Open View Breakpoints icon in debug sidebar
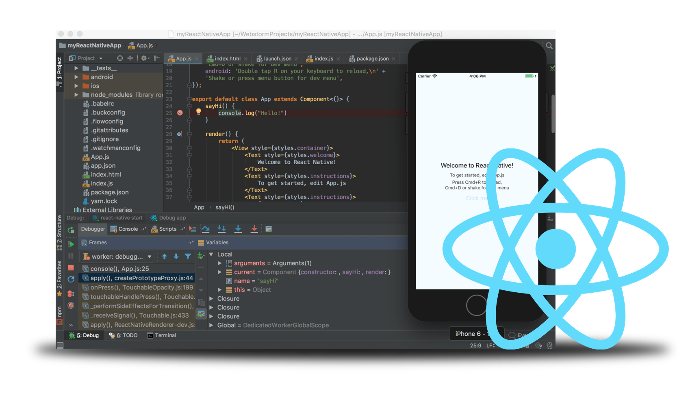 (71, 294)
